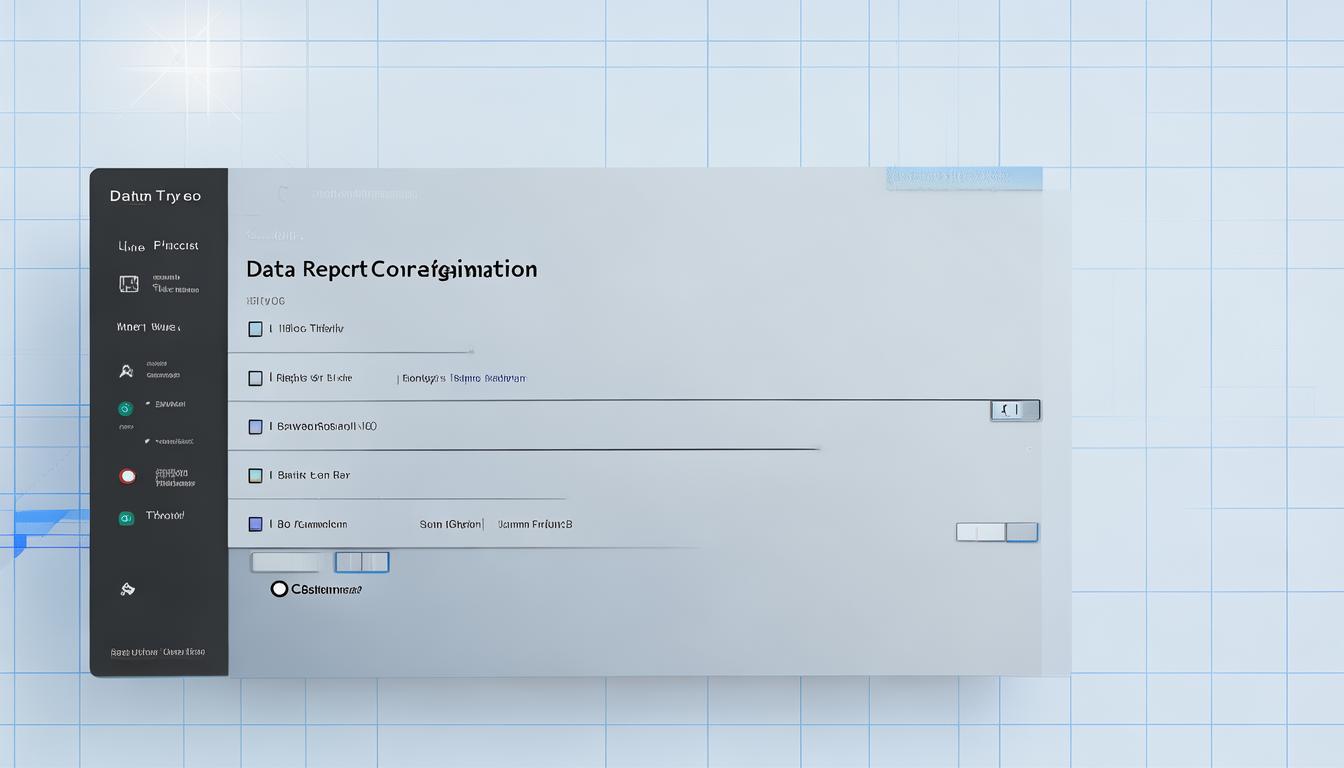Screen dimensions: 1344x768
Task: Click the blue highlighted button at top right
Action: (x=963, y=178)
